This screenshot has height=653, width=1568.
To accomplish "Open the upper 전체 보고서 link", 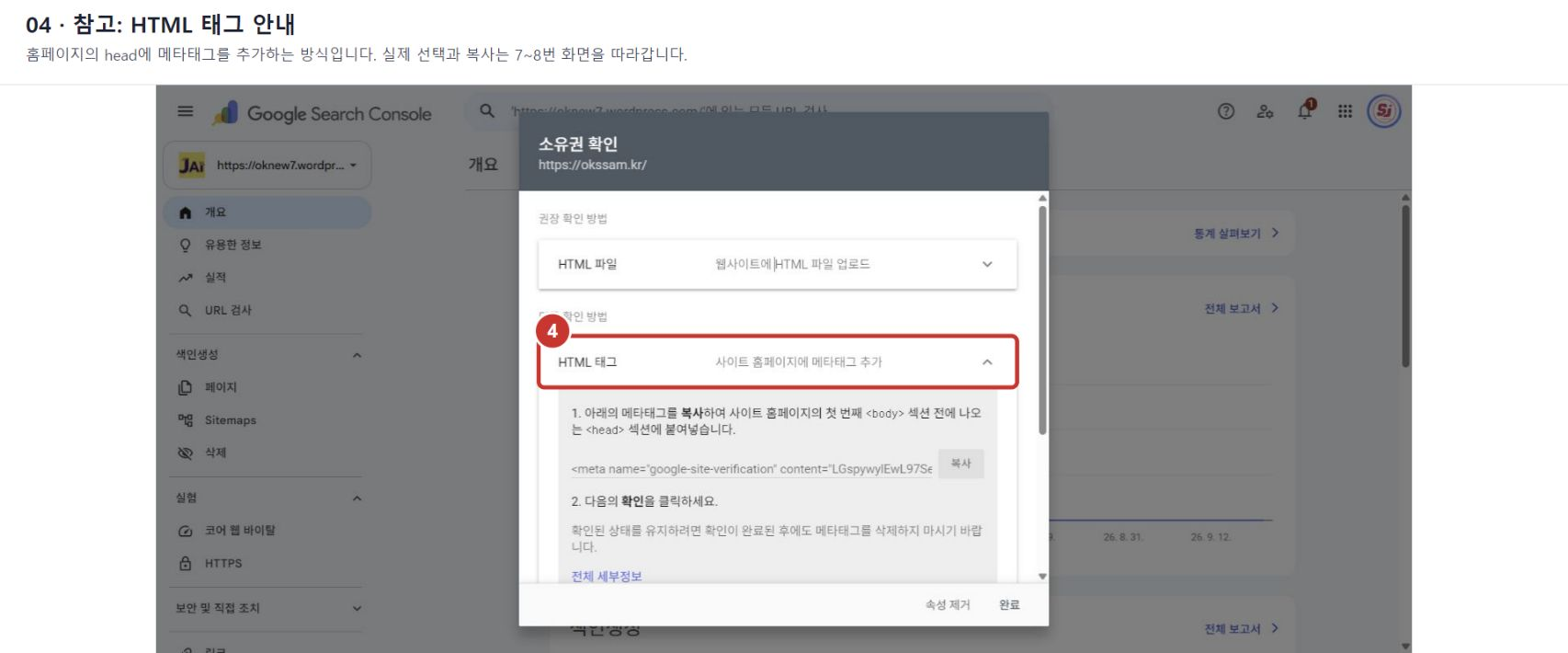I will pos(1242,308).
